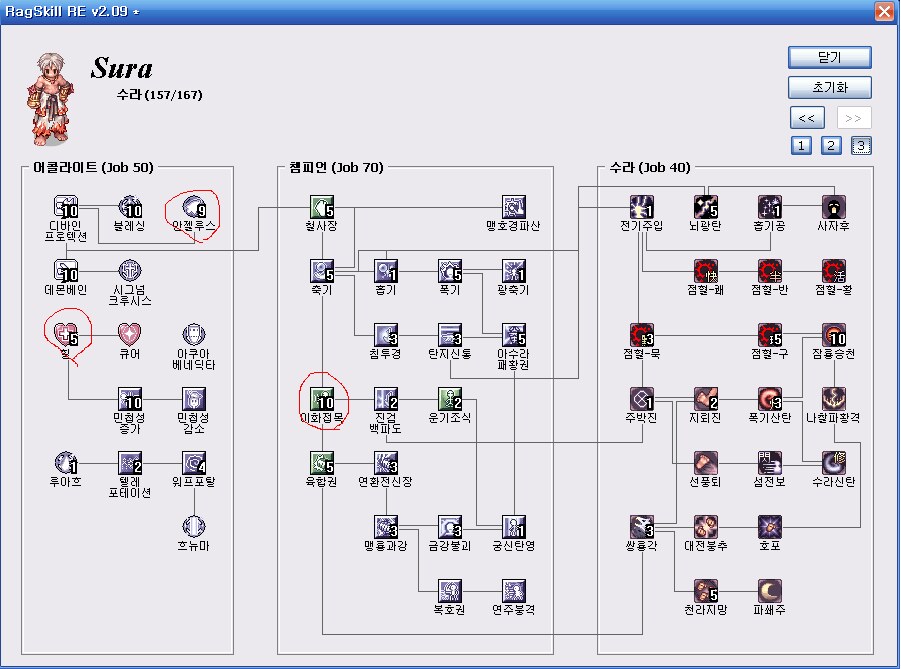The height and width of the screenshot is (669, 901).
Task: Select the 사자후 skill icon
Action: tap(834, 207)
